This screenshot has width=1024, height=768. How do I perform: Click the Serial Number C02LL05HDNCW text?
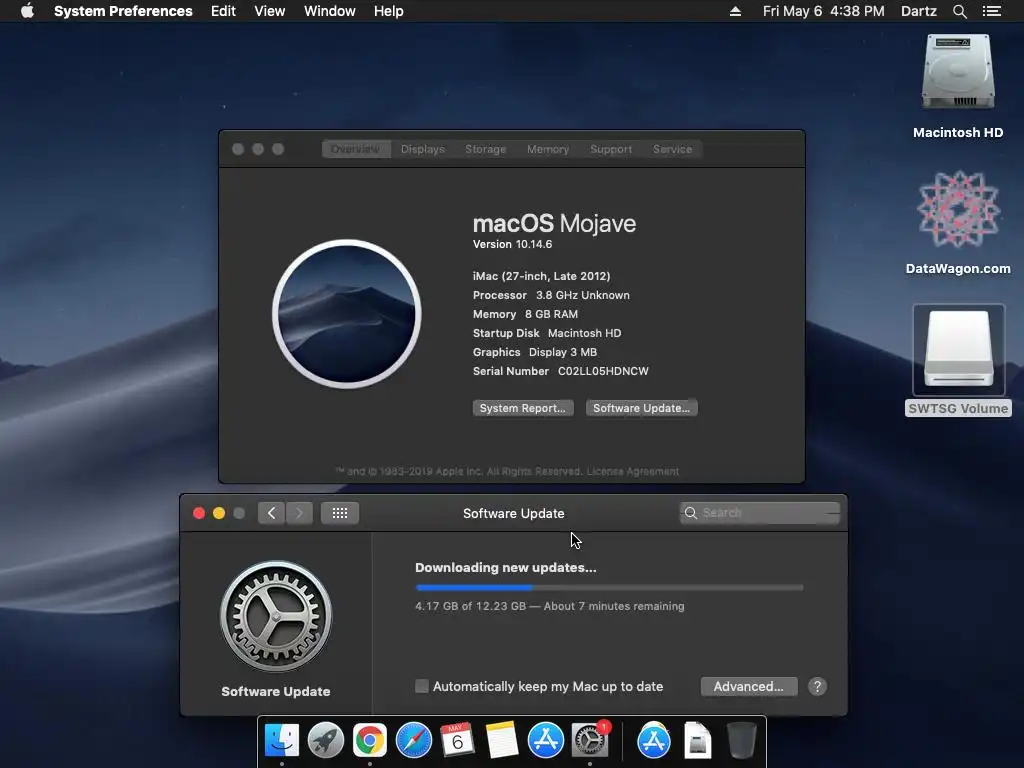(560, 371)
